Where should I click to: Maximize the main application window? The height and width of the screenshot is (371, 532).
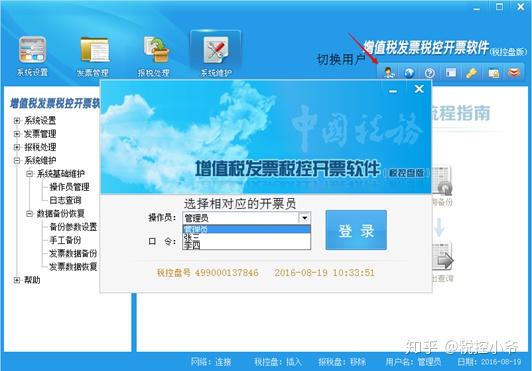(x=499, y=6)
